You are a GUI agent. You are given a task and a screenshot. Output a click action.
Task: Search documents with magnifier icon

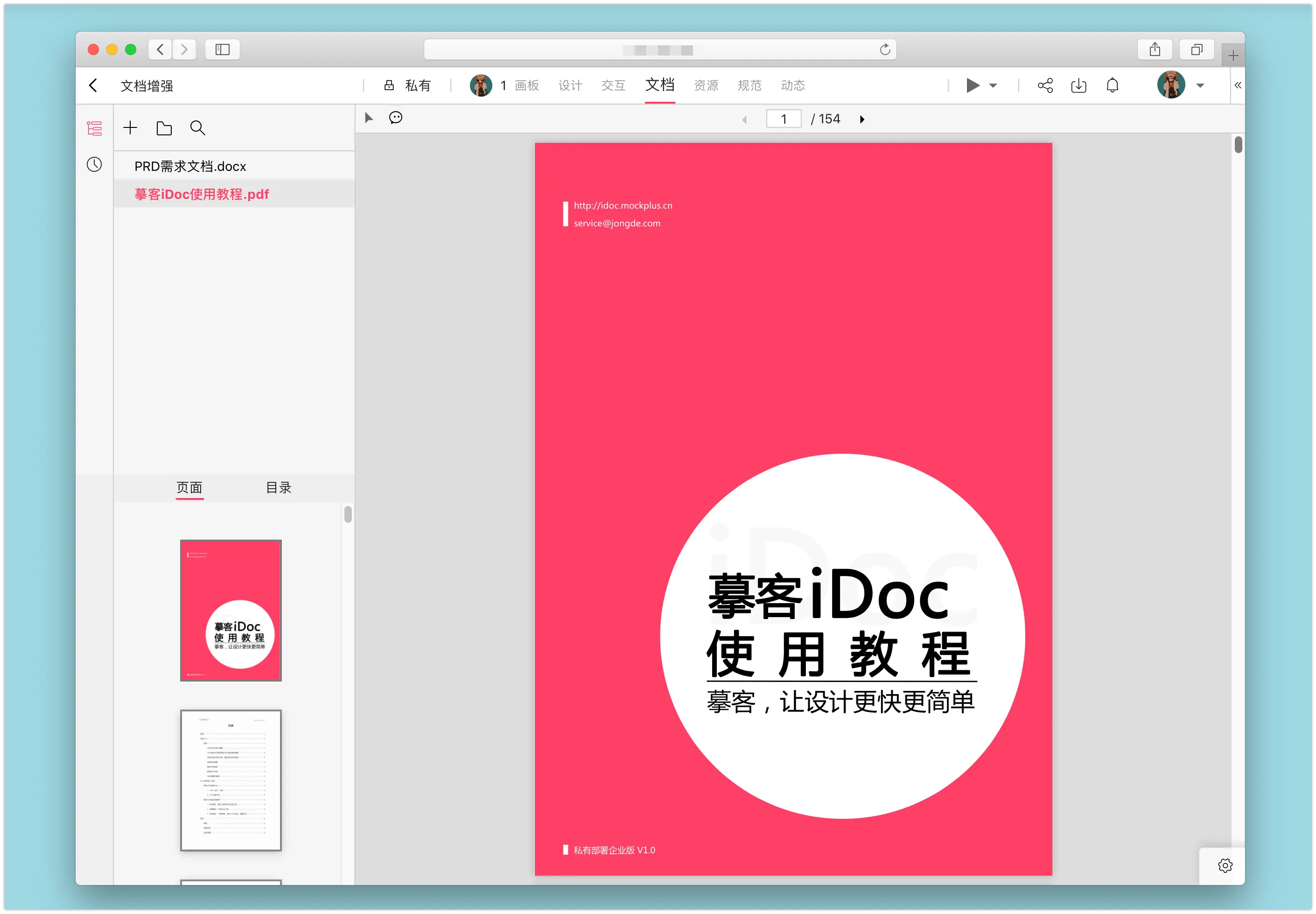coord(197,128)
